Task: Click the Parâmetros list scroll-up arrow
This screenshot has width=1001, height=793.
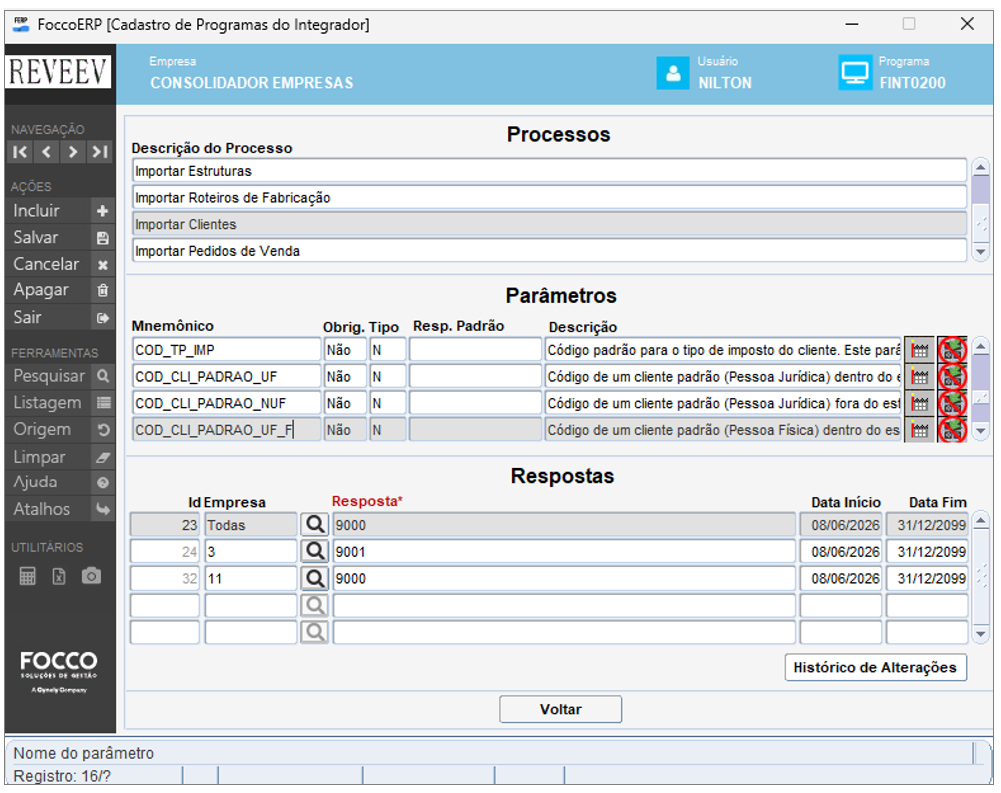Action: (x=981, y=347)
